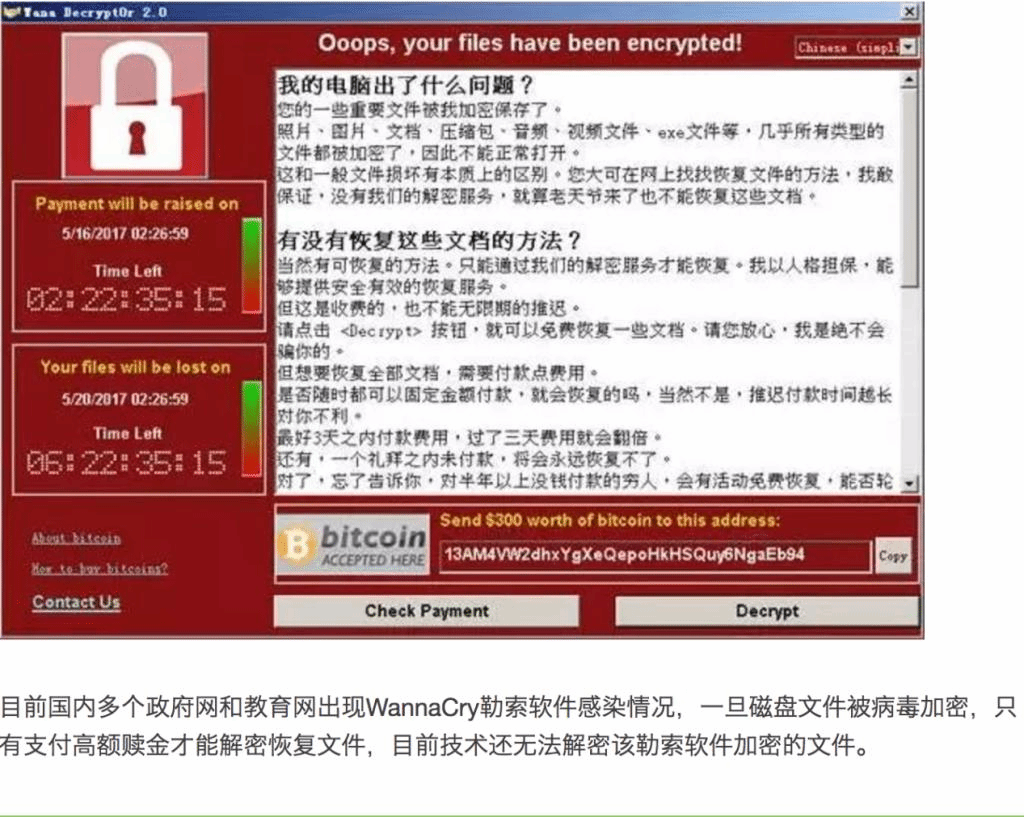Open the Chinese (simplified) language dropdown
Image resolution: width=1024 pixels, height=817 pixels.
(856, 47)
